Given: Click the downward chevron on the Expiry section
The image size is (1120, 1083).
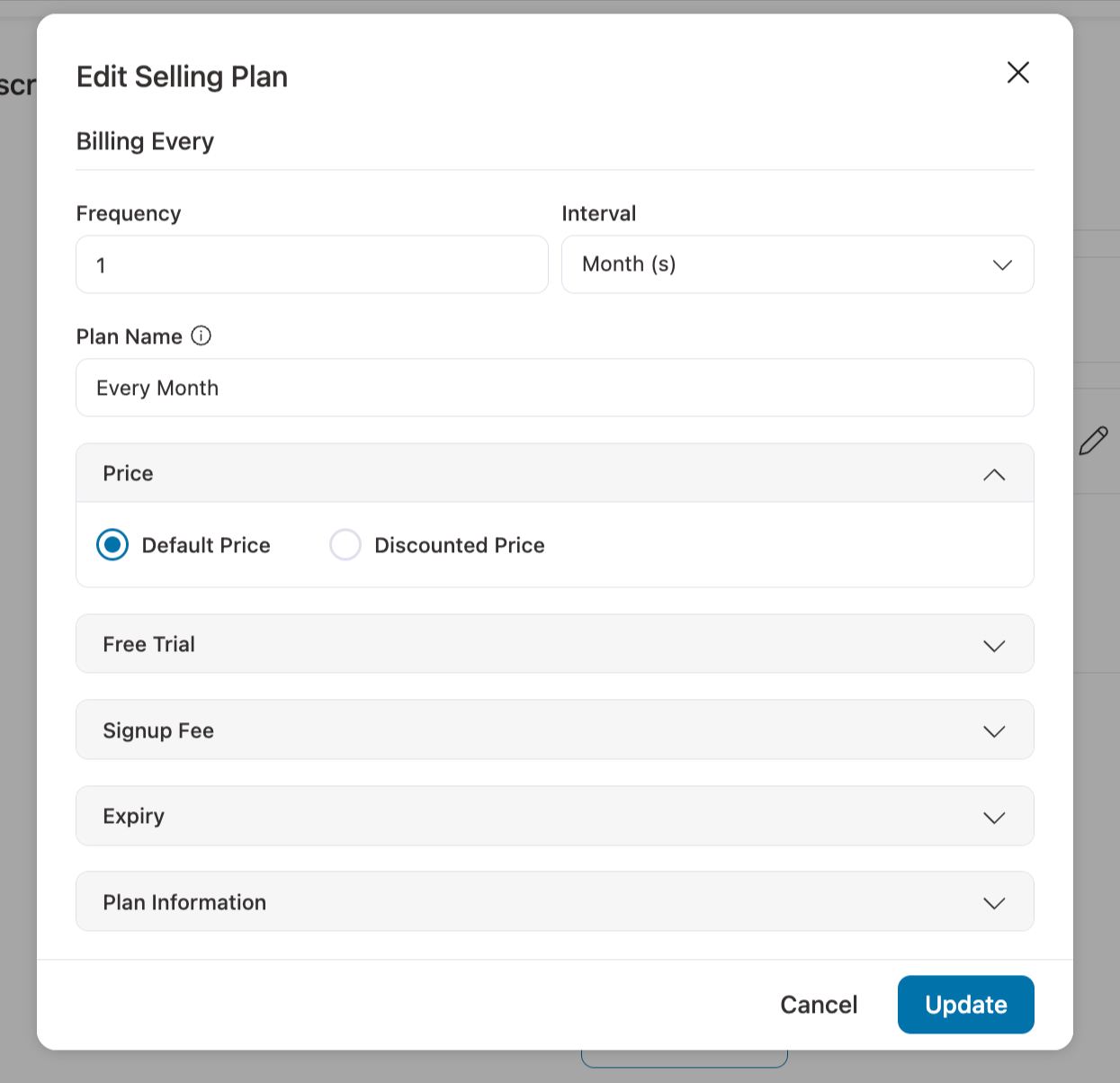Looking at the screenshot, I should coord(994,817).
